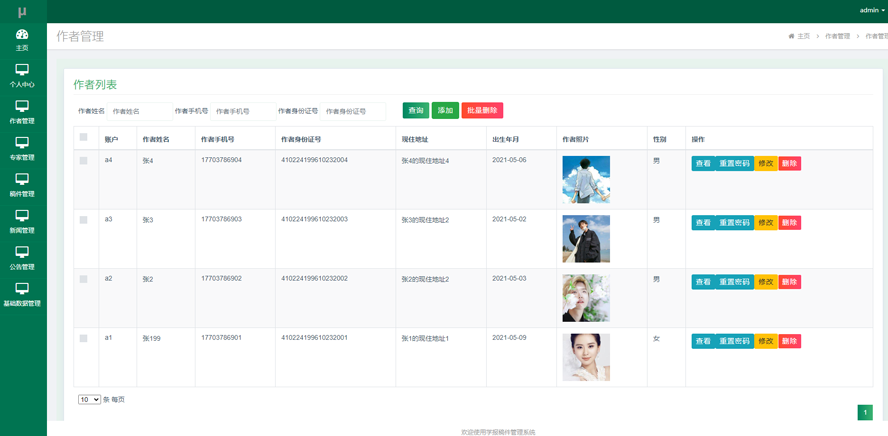The height and width of the screenshot is (436, 888).
Task: Click 修改 for author 张199
Action: (766, 341)
